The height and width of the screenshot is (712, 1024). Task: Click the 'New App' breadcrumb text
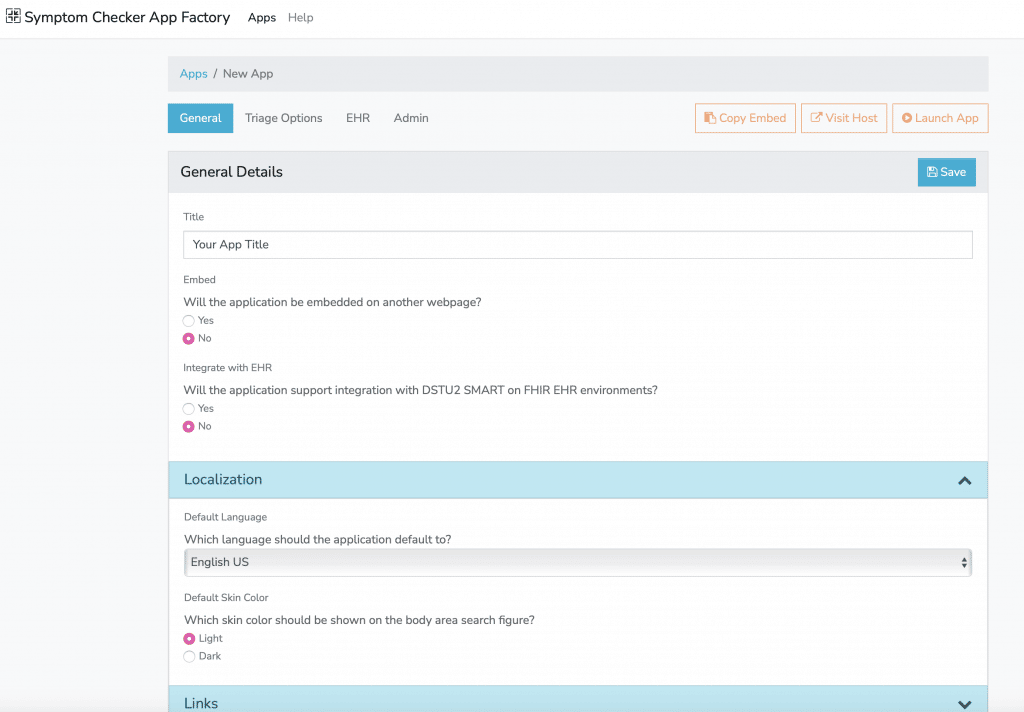click(x=248, y=74)
